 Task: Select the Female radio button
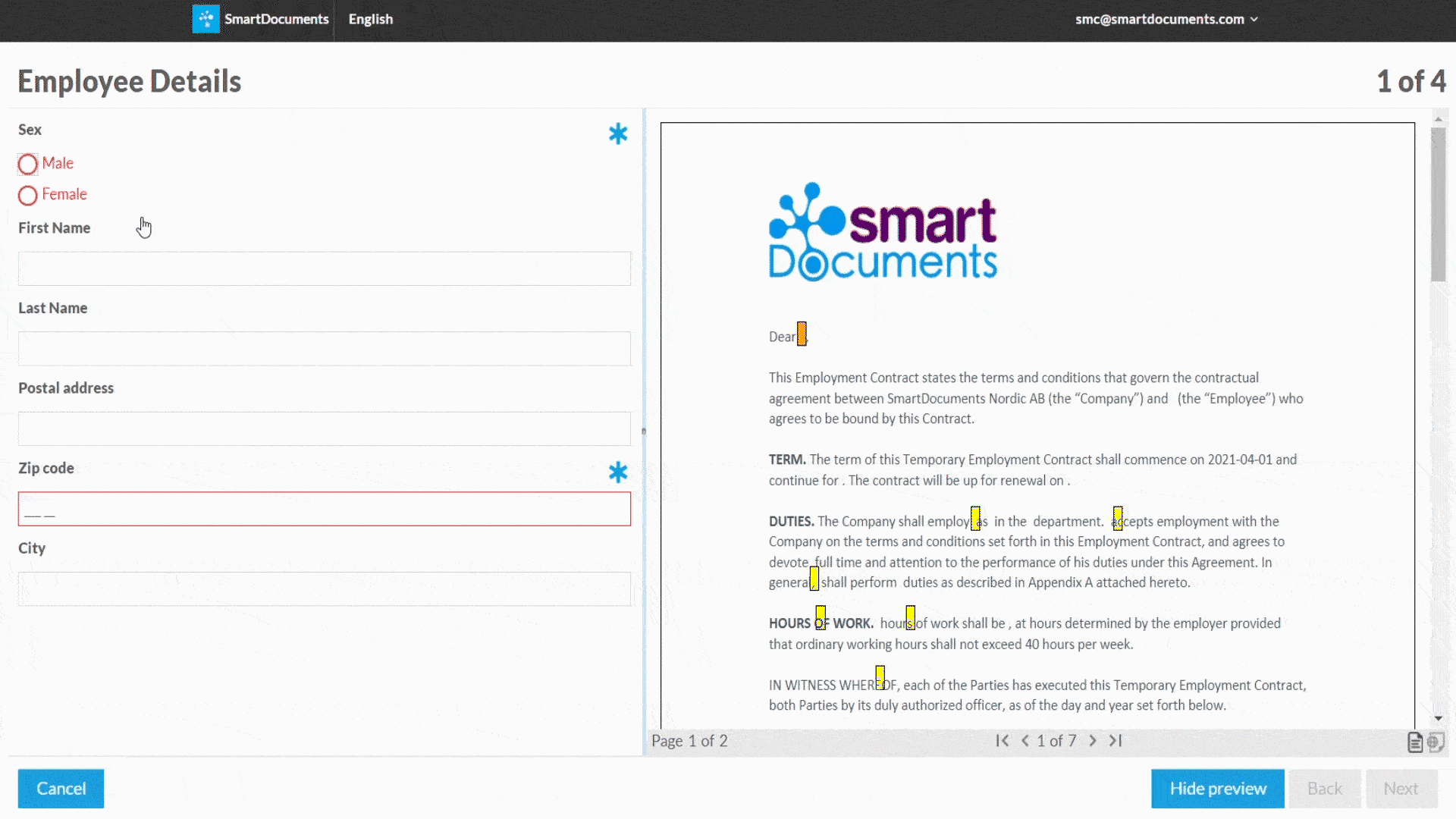(28, 196)
